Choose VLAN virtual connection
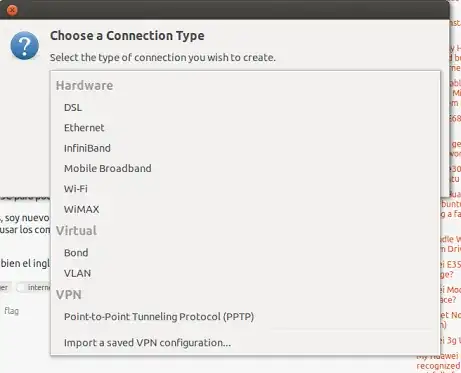 coord(245,273)
